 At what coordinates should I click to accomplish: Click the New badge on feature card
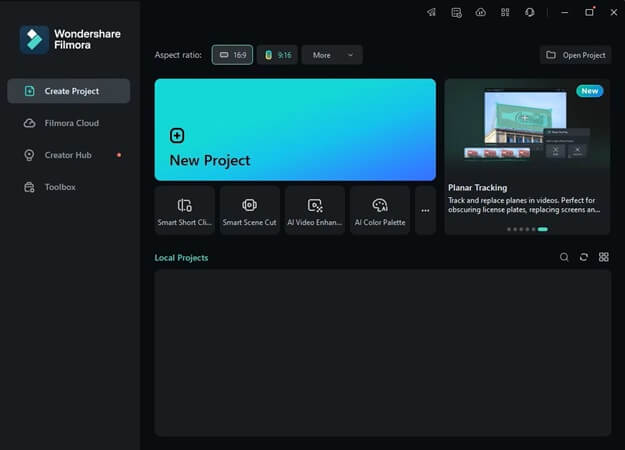click(590, 91)
